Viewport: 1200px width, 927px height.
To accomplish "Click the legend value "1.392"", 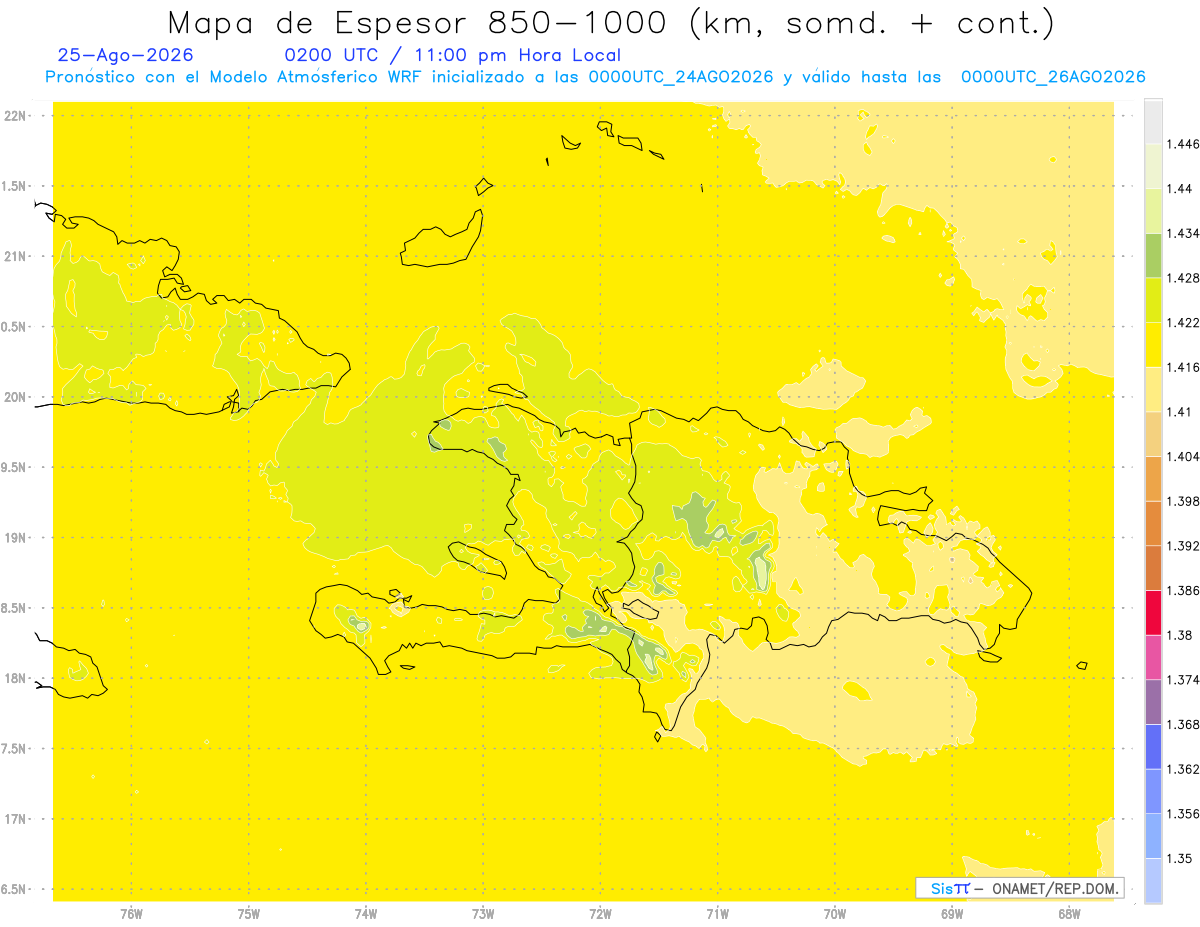I will click(x=1183, y=546).
